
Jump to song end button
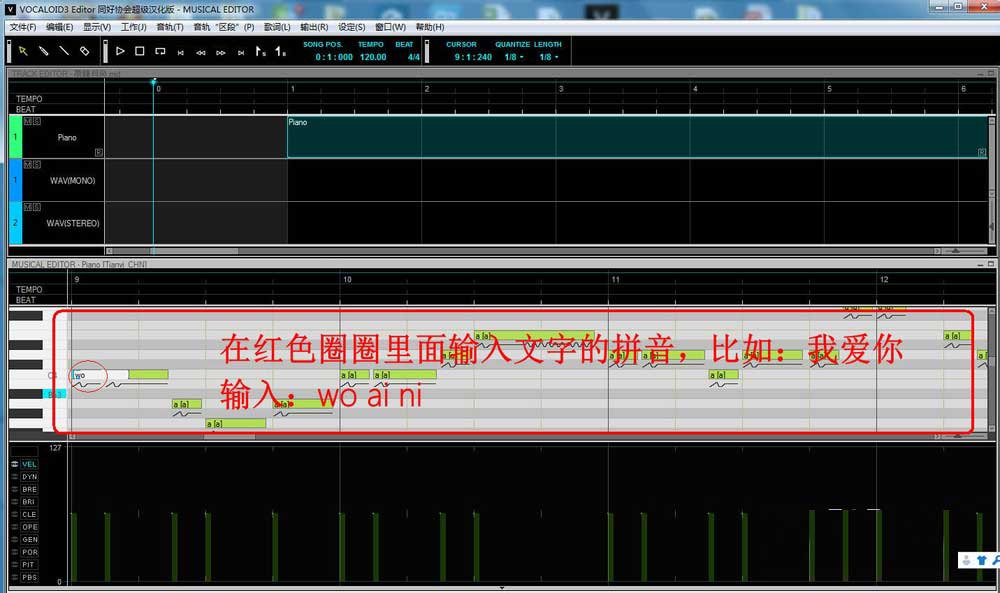(241, 53)
